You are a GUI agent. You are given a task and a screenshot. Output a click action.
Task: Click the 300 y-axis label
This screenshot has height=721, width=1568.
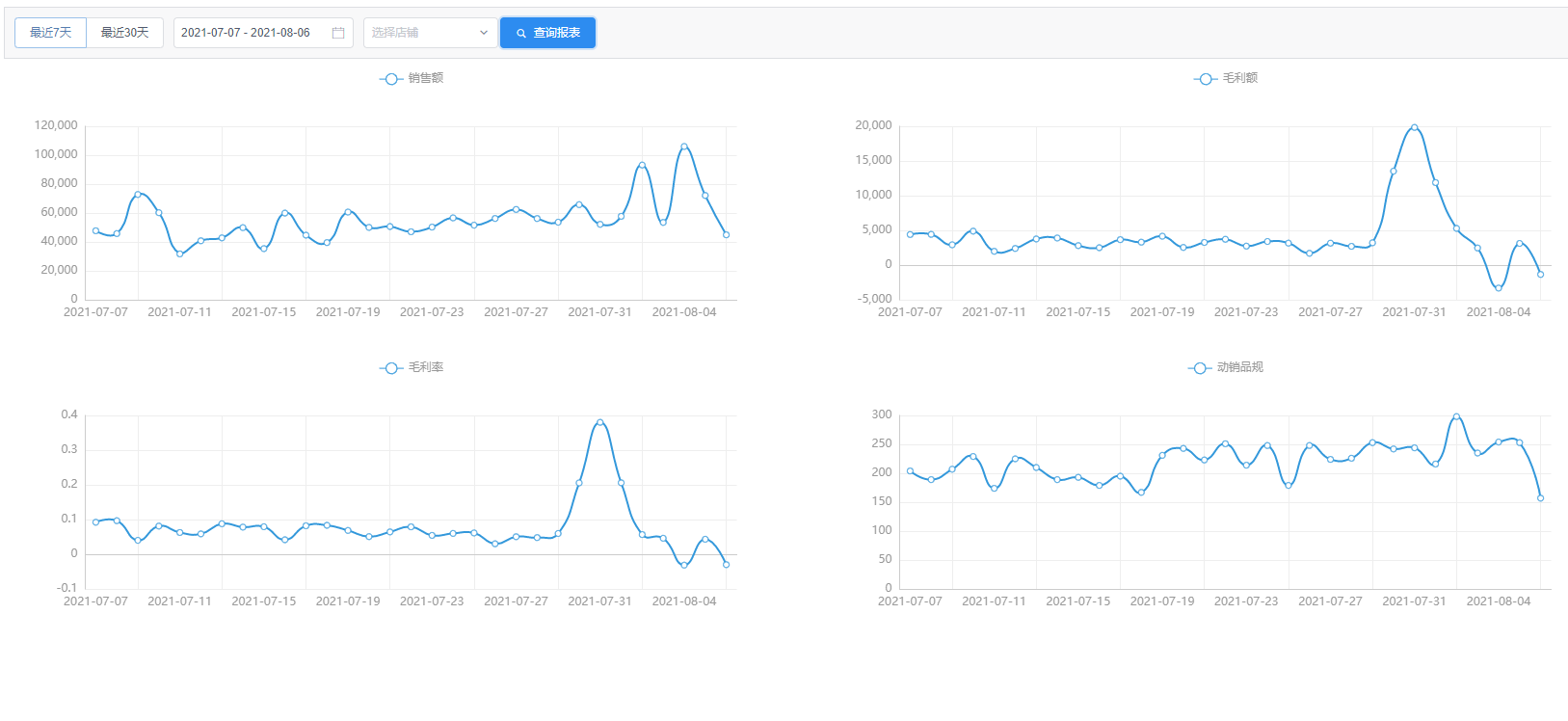coord(882,414)
